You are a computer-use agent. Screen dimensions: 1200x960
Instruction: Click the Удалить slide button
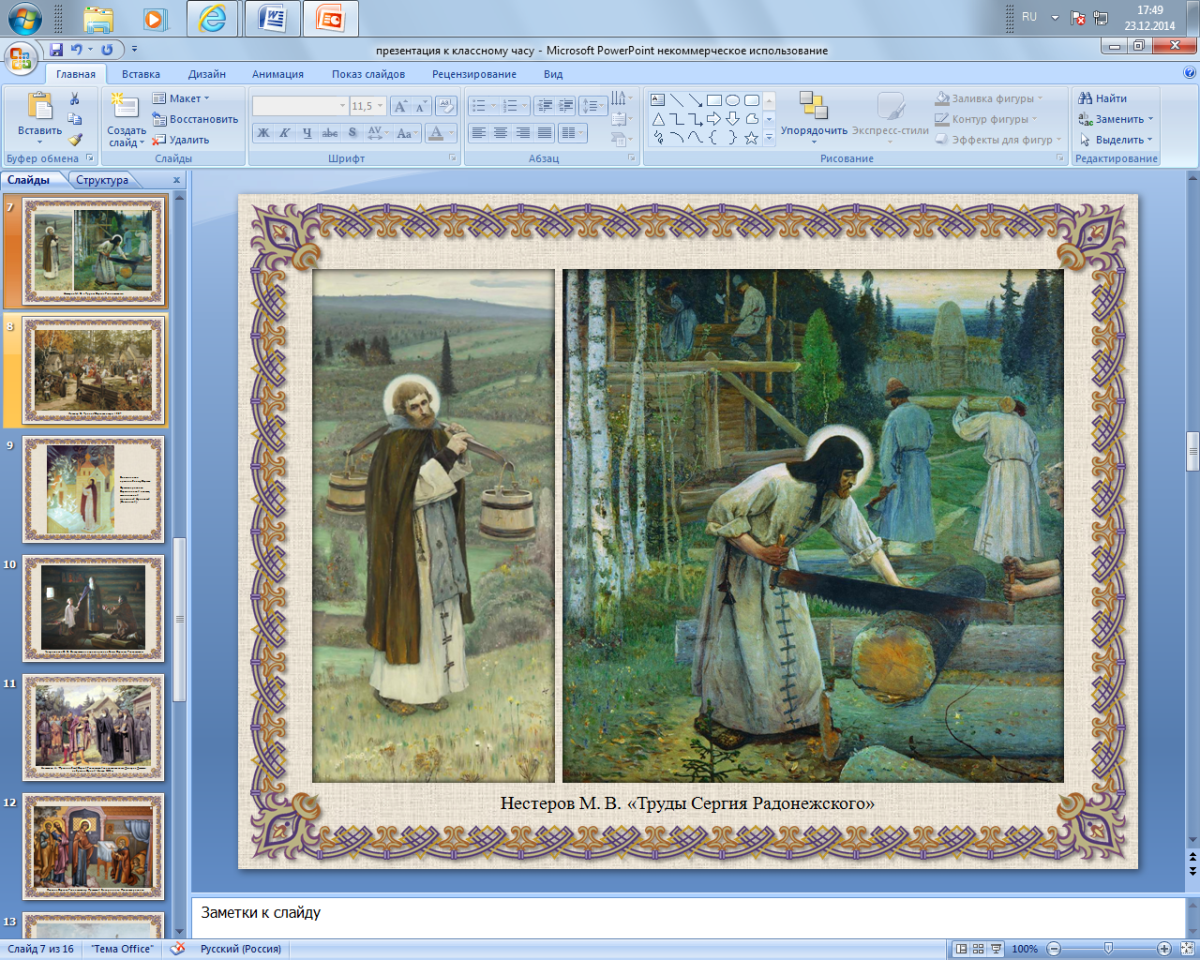181,140
